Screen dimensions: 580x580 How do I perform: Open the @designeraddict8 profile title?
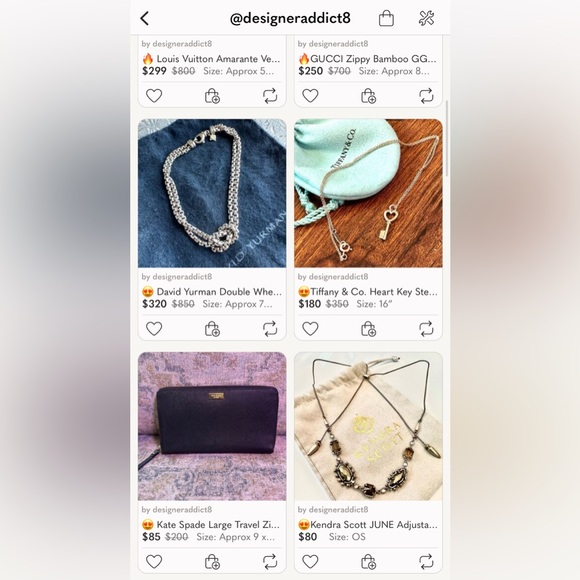(290, 18)
